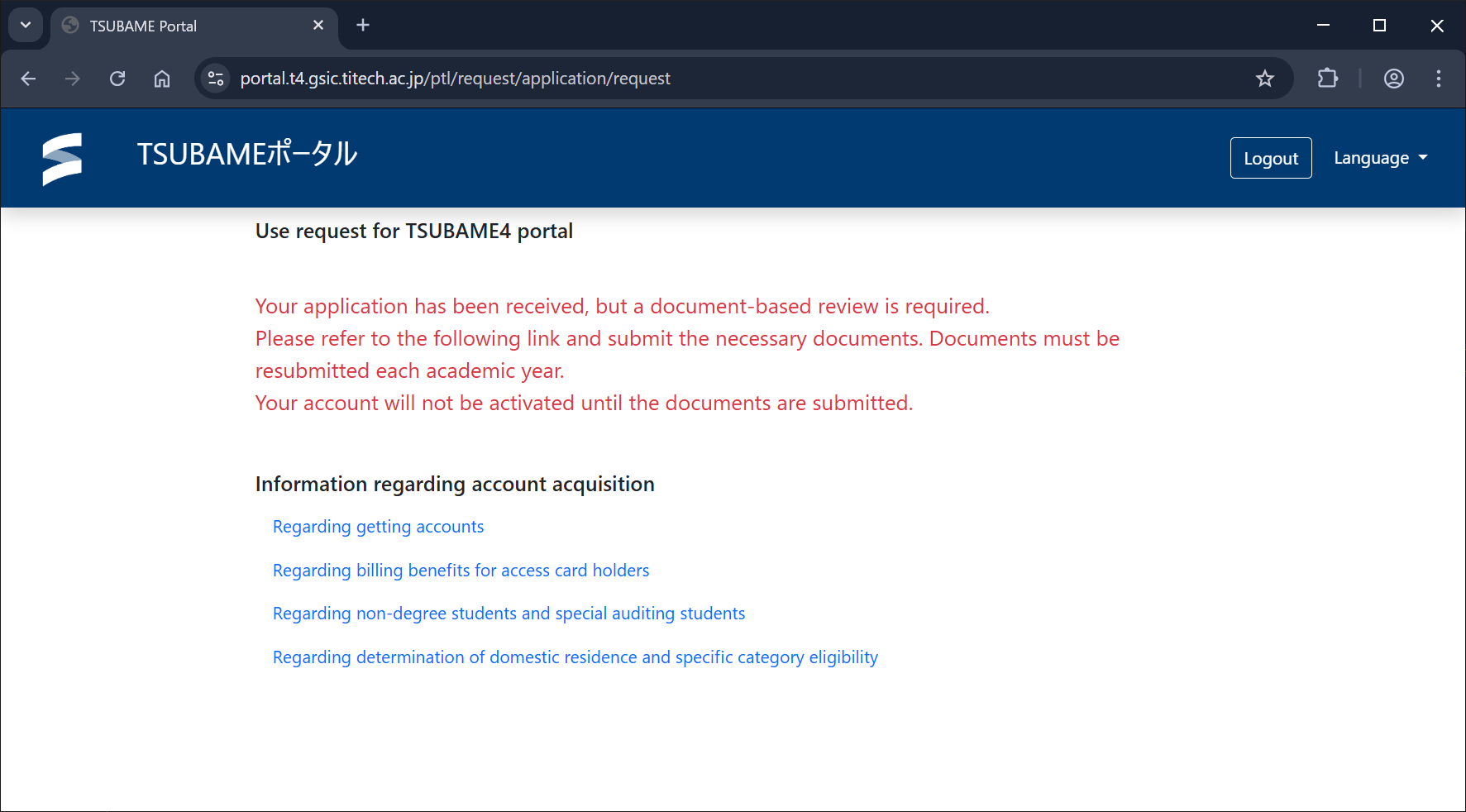1466x812 pixels.
Task: Click the Logout button
Action: click(1271, 158)
